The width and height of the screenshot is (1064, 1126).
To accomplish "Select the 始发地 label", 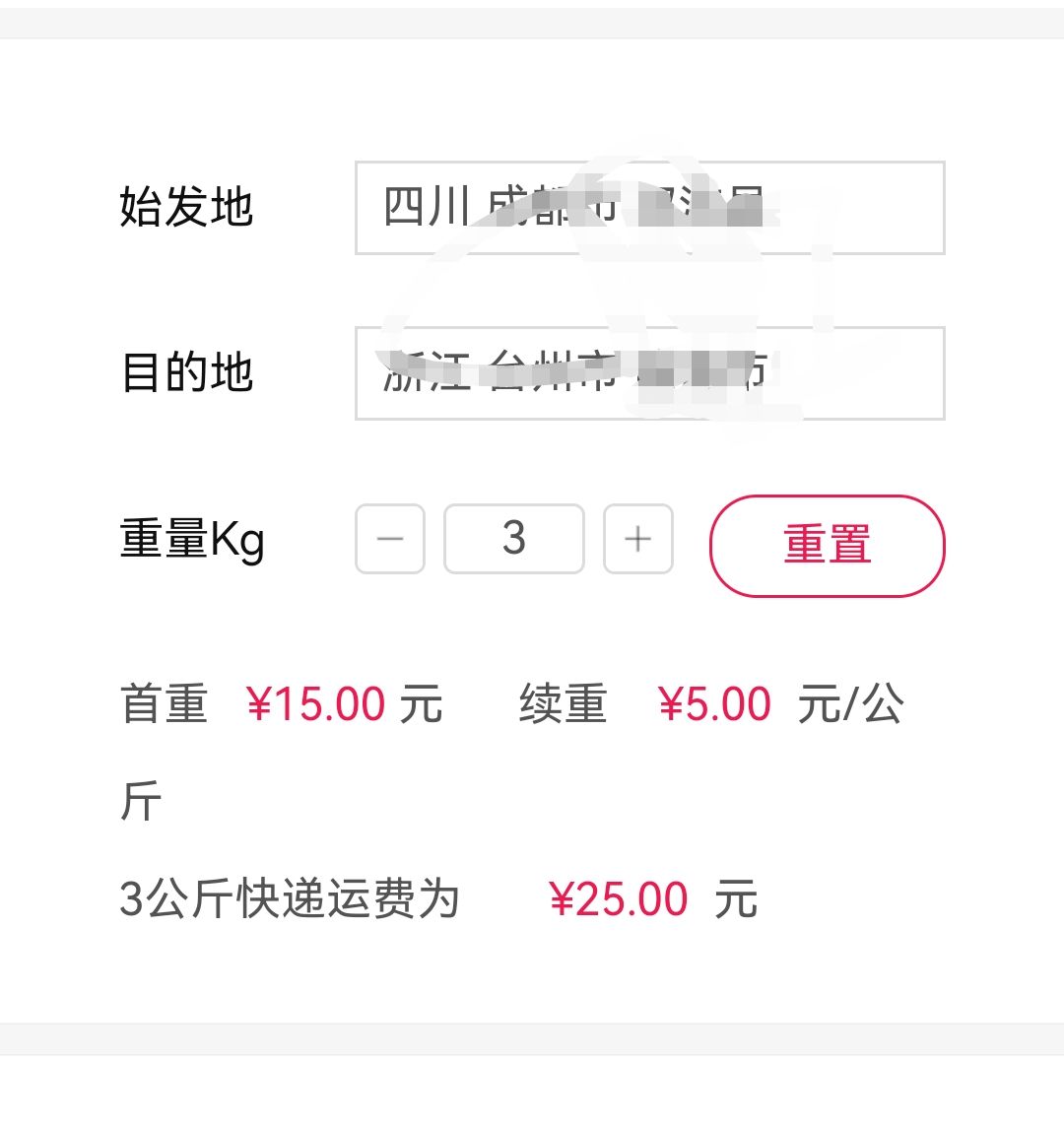I will coord(186,208).
